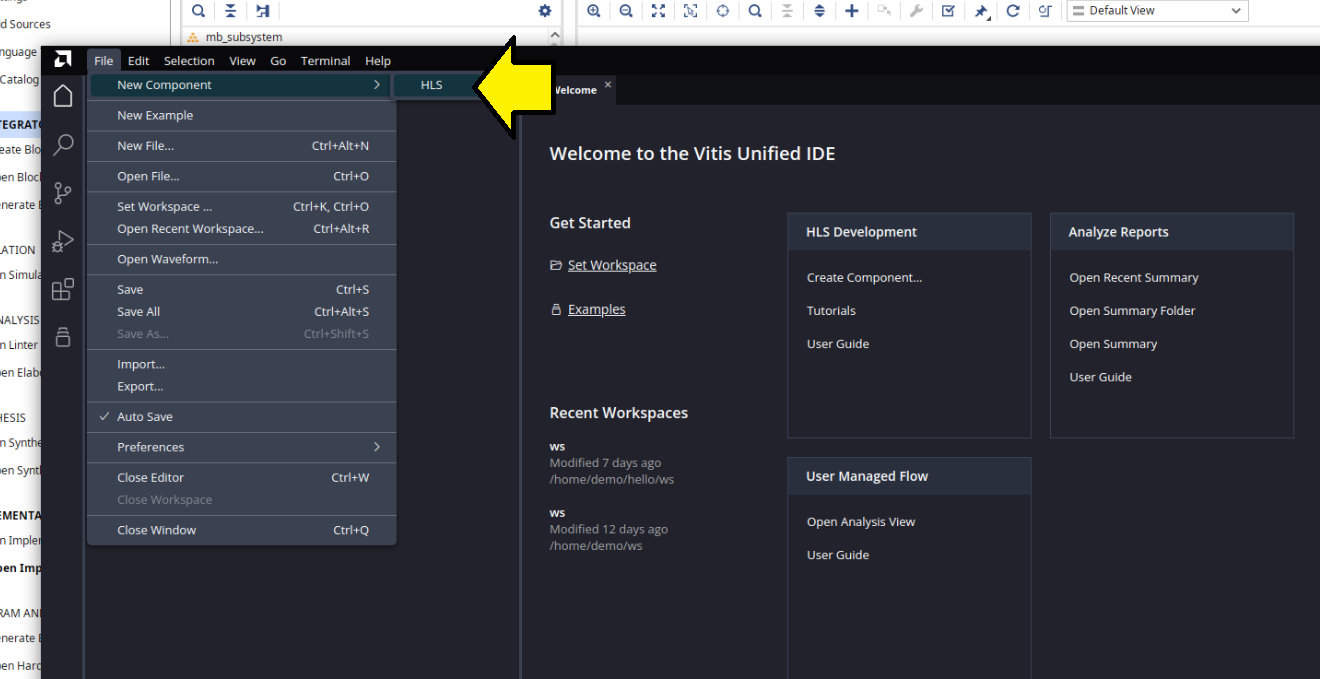
Task: Click the add plus icon in toolbar
Action: point(852,11)
